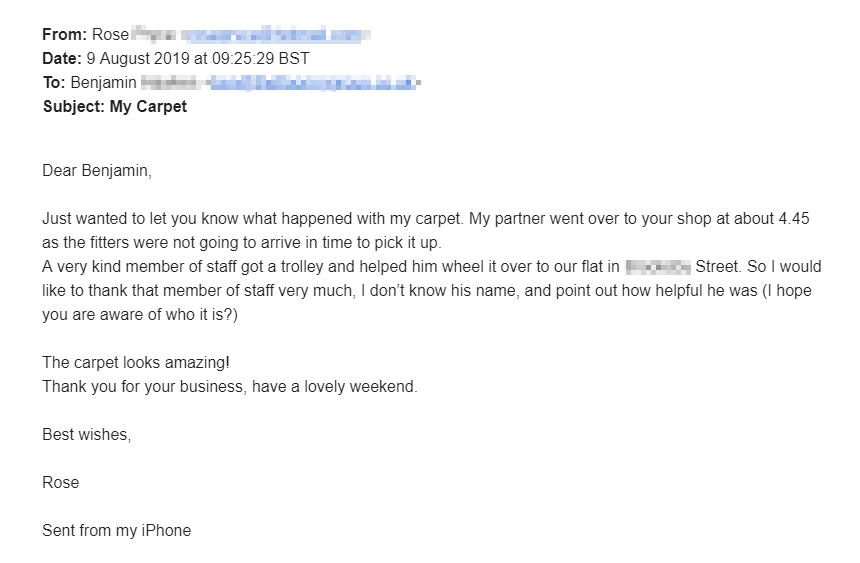The image size is (860, 563).
Task: Click the Subject label in header
Action: tap(73, 107)
